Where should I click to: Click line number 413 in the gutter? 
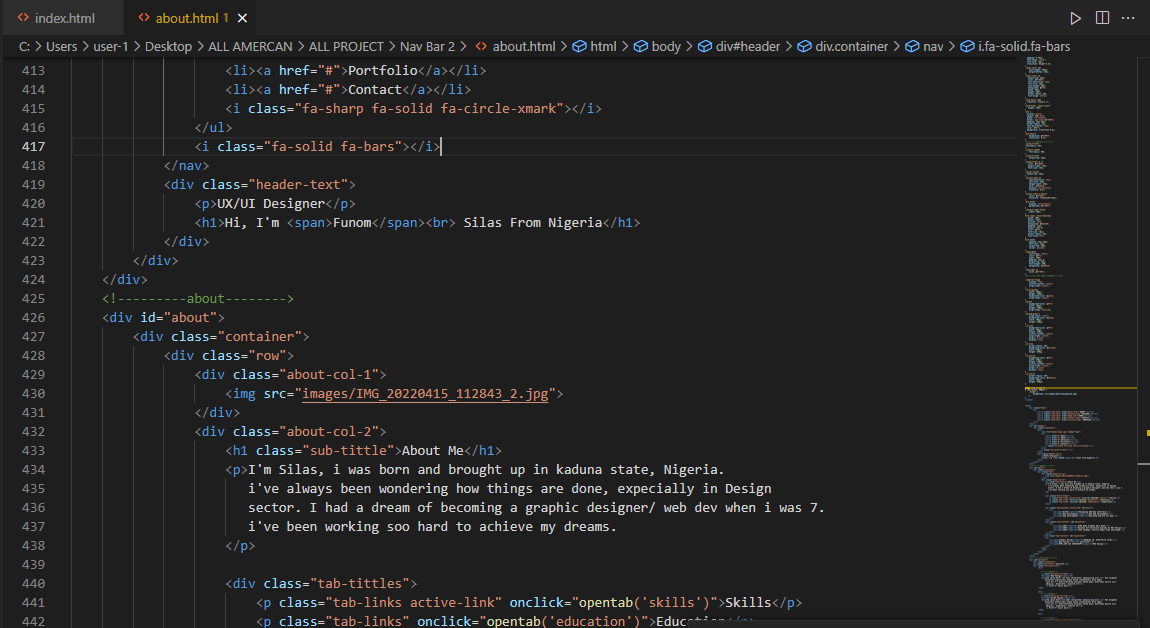coord(33,70)
